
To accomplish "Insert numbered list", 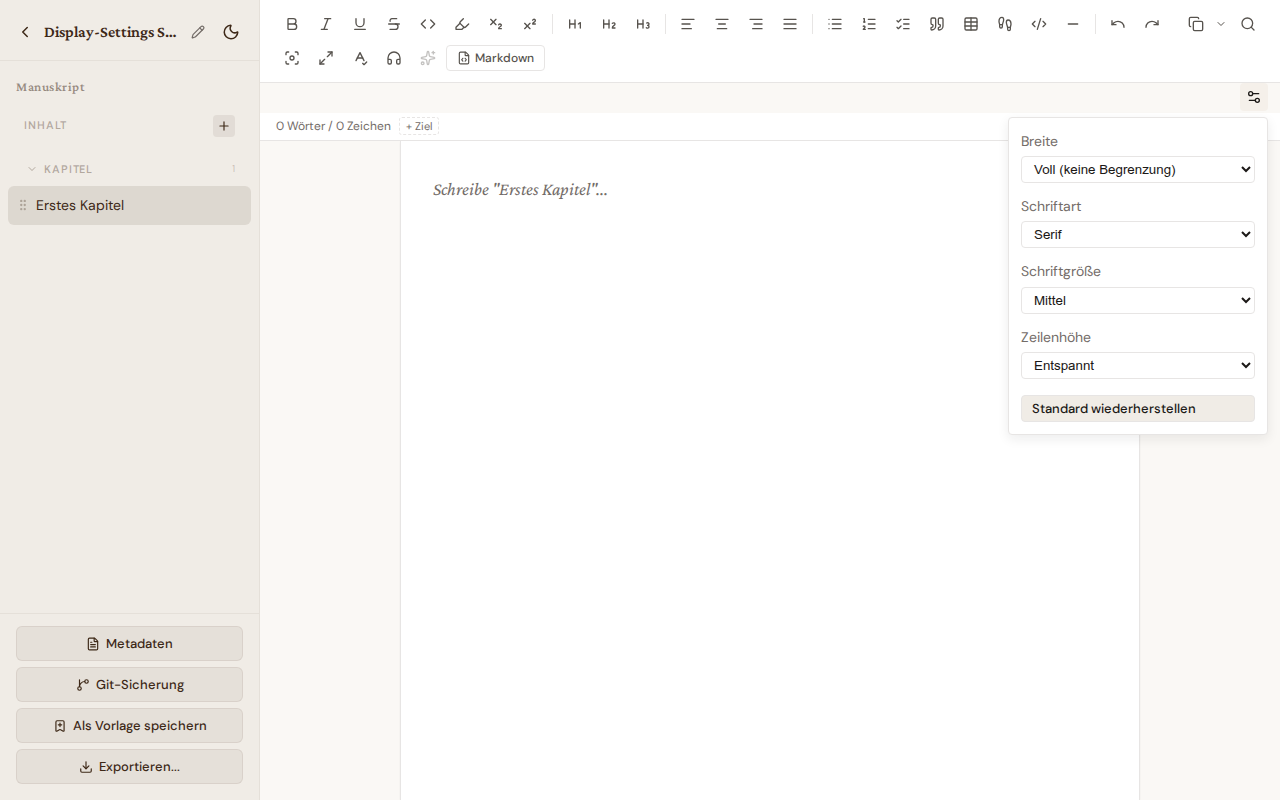I will tap(869, 24).
